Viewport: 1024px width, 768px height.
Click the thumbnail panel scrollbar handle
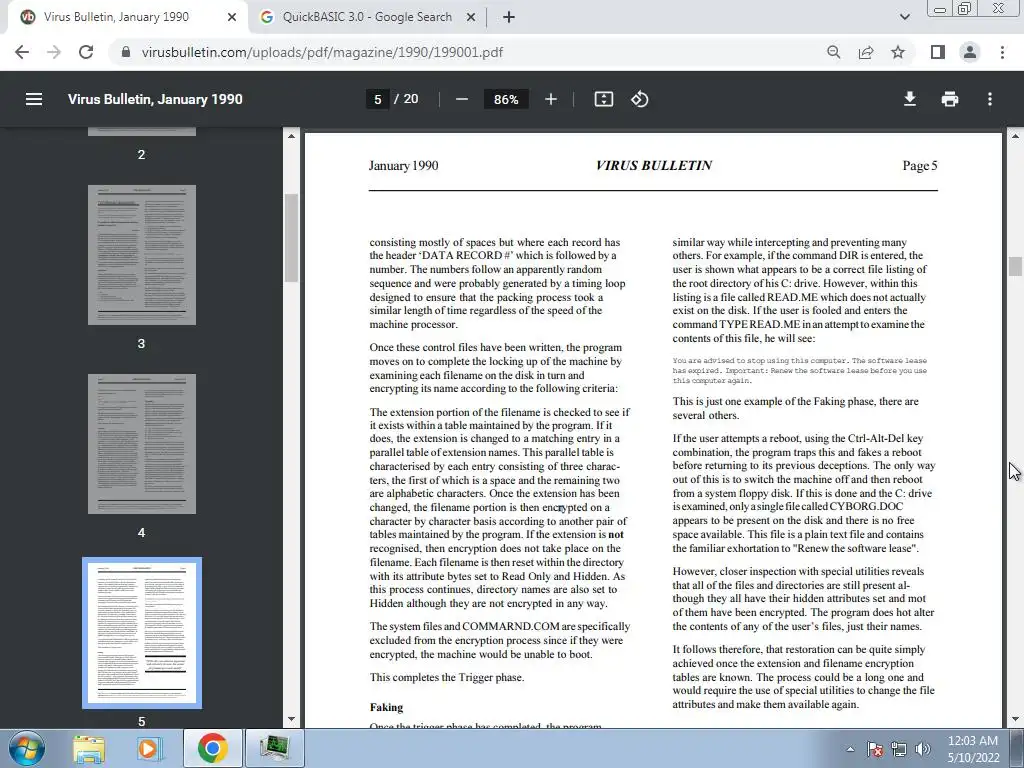tap(291, 238)
